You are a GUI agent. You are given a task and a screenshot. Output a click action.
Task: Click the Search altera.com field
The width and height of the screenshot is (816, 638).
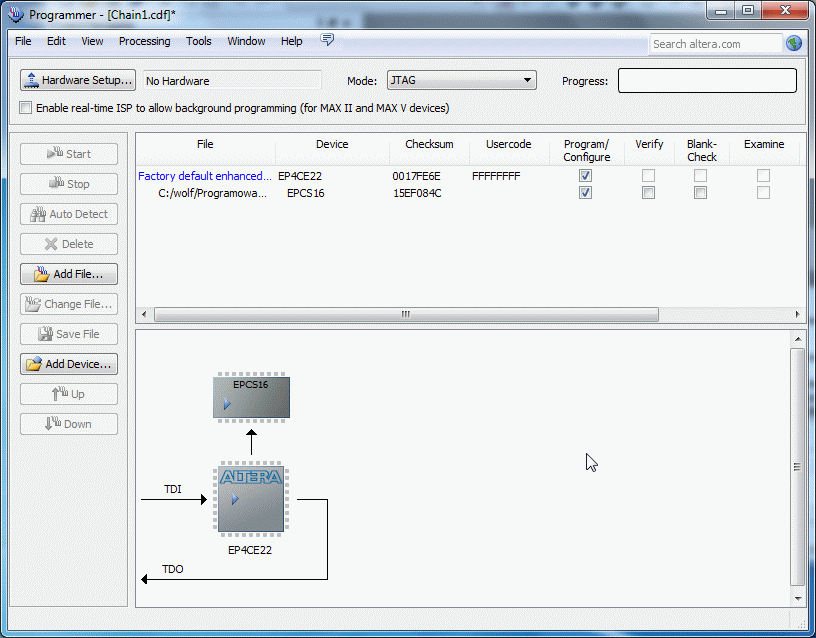pos(715,44)
